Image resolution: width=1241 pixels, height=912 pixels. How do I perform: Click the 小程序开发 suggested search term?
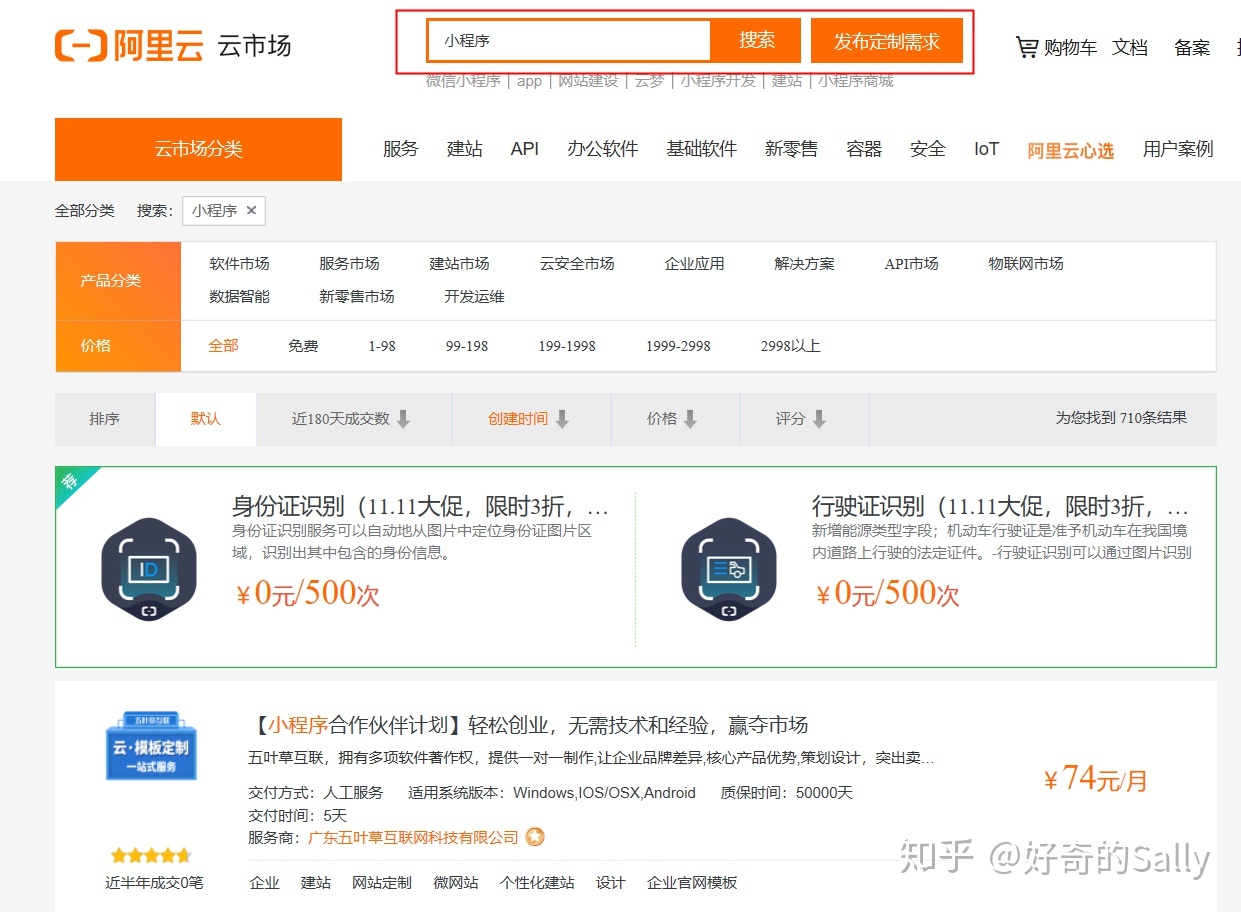tap(718, 81)
